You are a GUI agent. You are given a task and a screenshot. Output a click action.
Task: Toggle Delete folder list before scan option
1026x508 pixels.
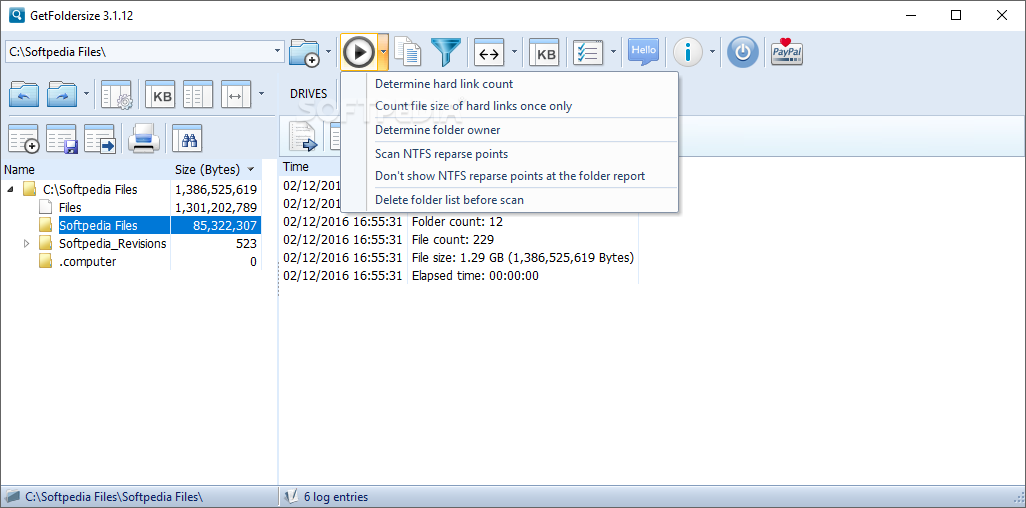(509, 200)
